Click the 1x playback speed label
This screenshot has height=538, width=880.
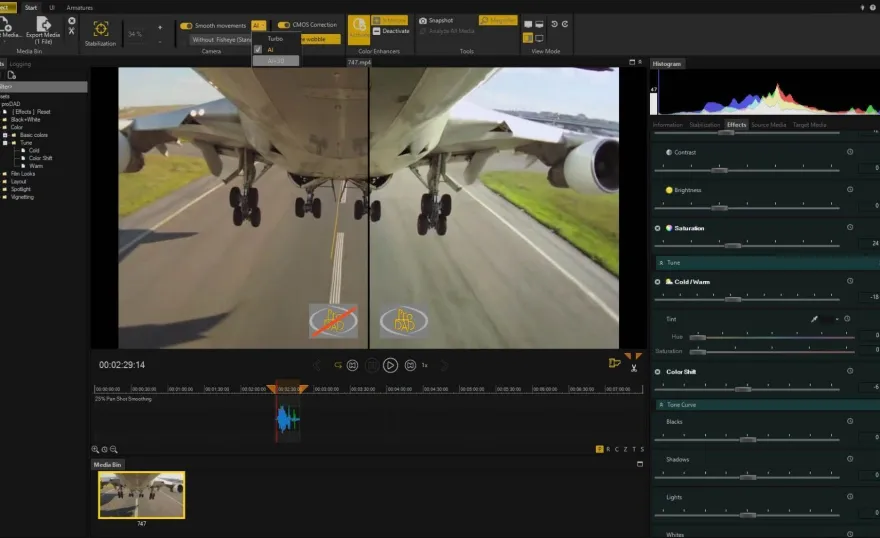click(x=425, y=365)
